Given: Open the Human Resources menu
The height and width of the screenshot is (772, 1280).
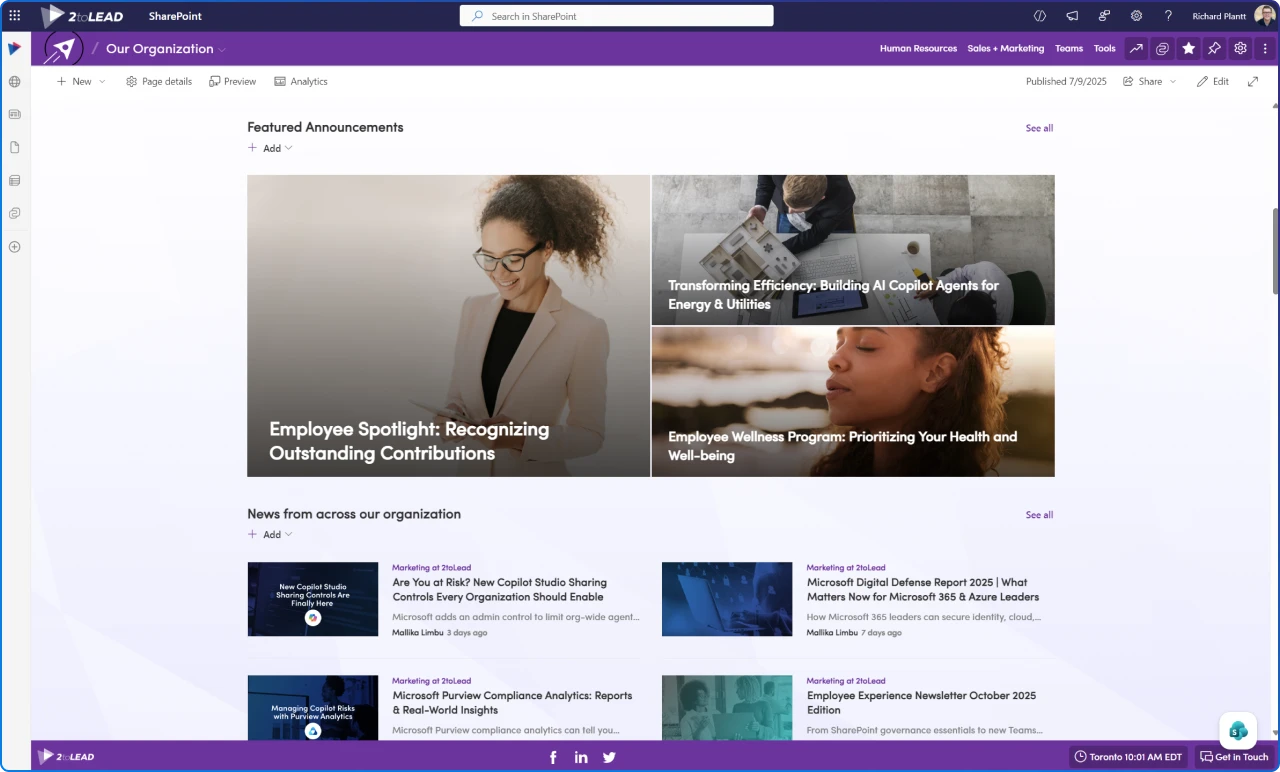Looking at the screenshot, I should 918,47.
